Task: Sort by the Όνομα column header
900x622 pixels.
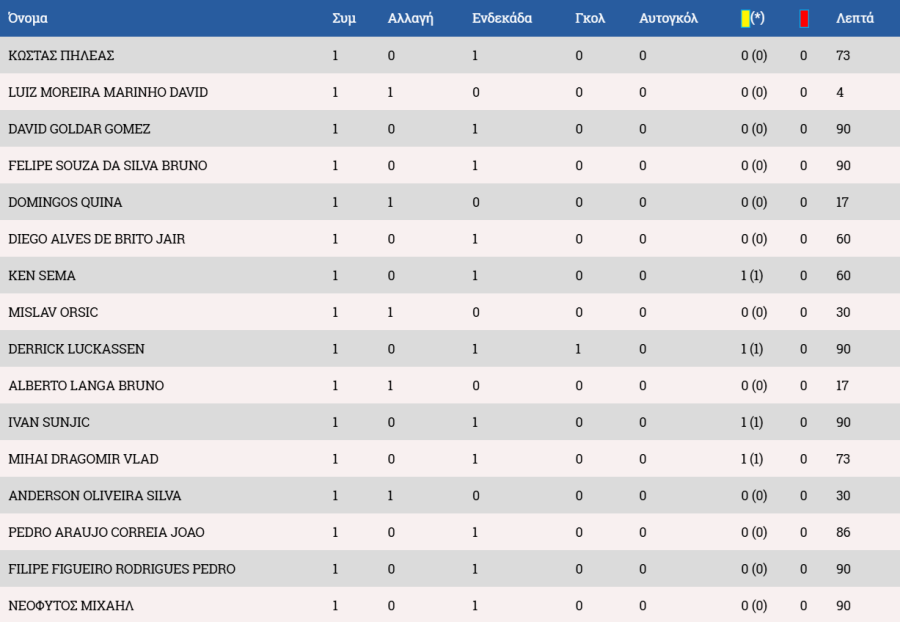Action: [x=28, y=18]
